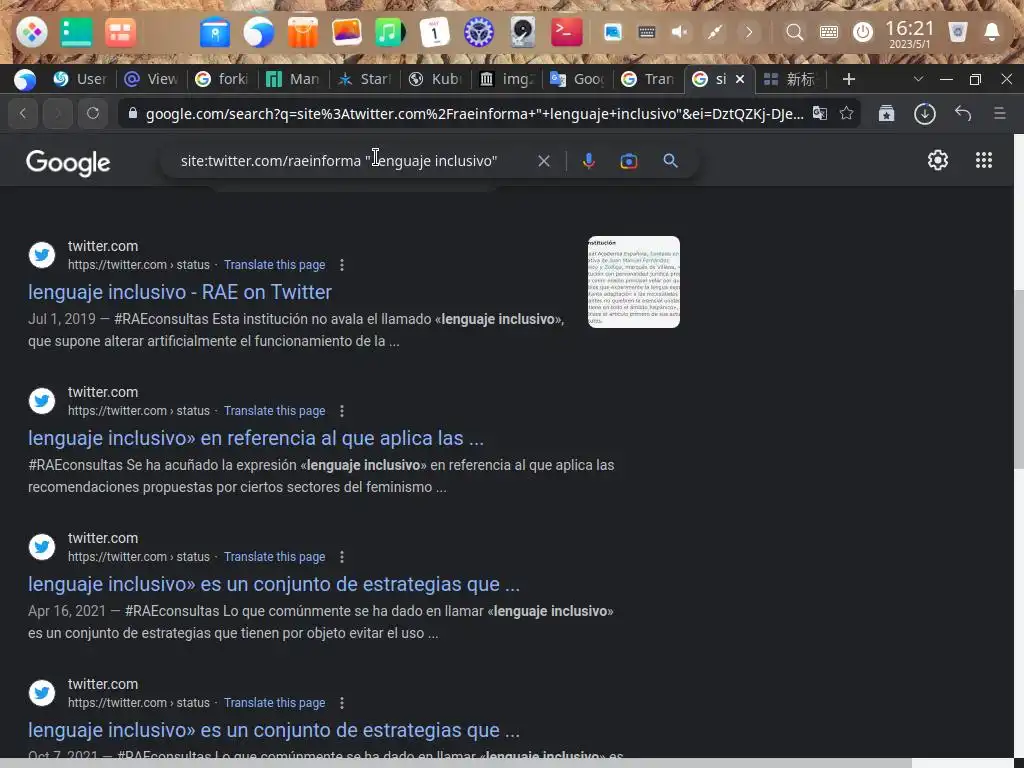Start voice search with microphone
The width and height of the screenshot is (1024, 768).
click(588, 161)
